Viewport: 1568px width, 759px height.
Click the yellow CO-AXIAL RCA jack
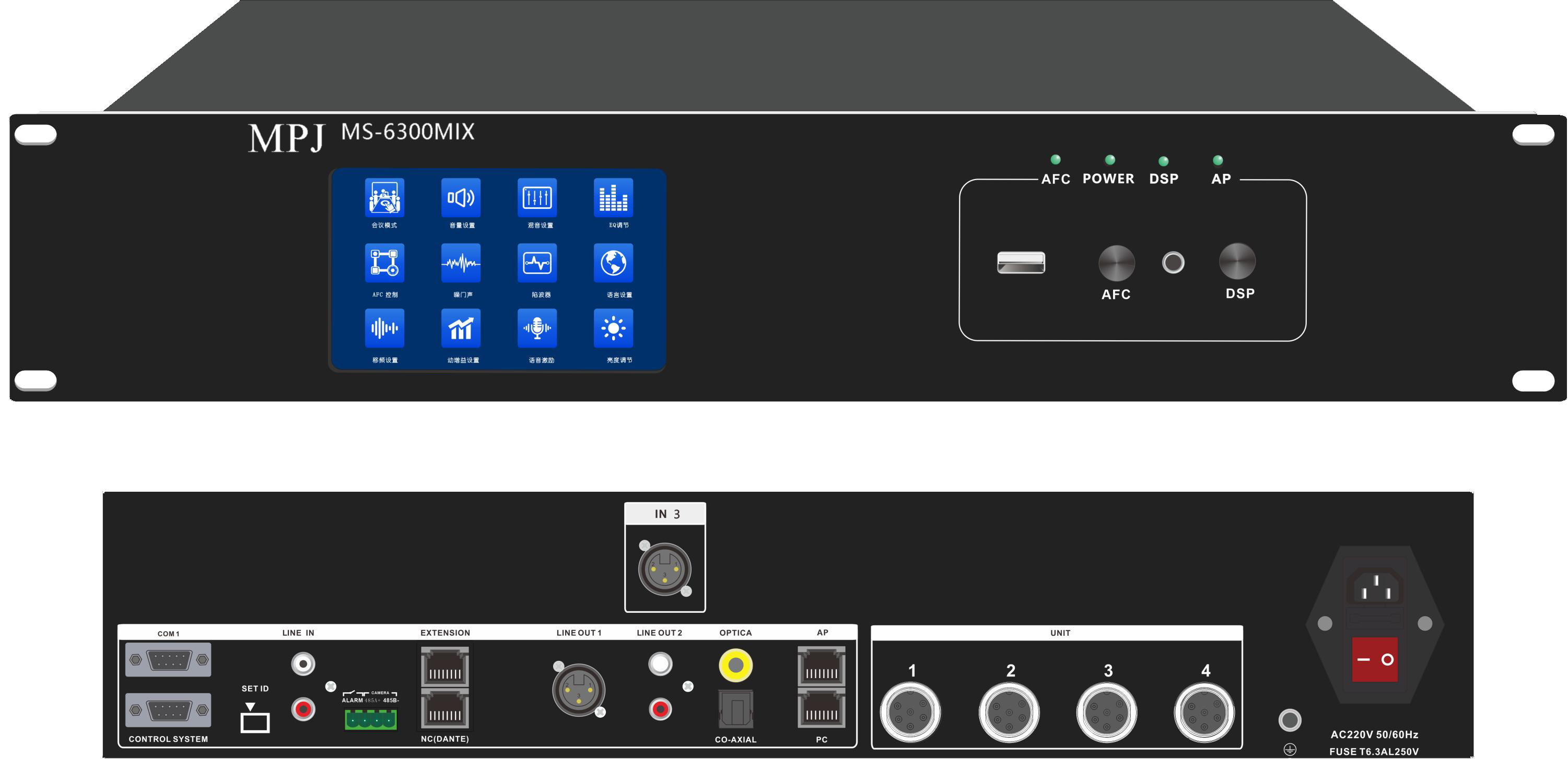[735, 666]
